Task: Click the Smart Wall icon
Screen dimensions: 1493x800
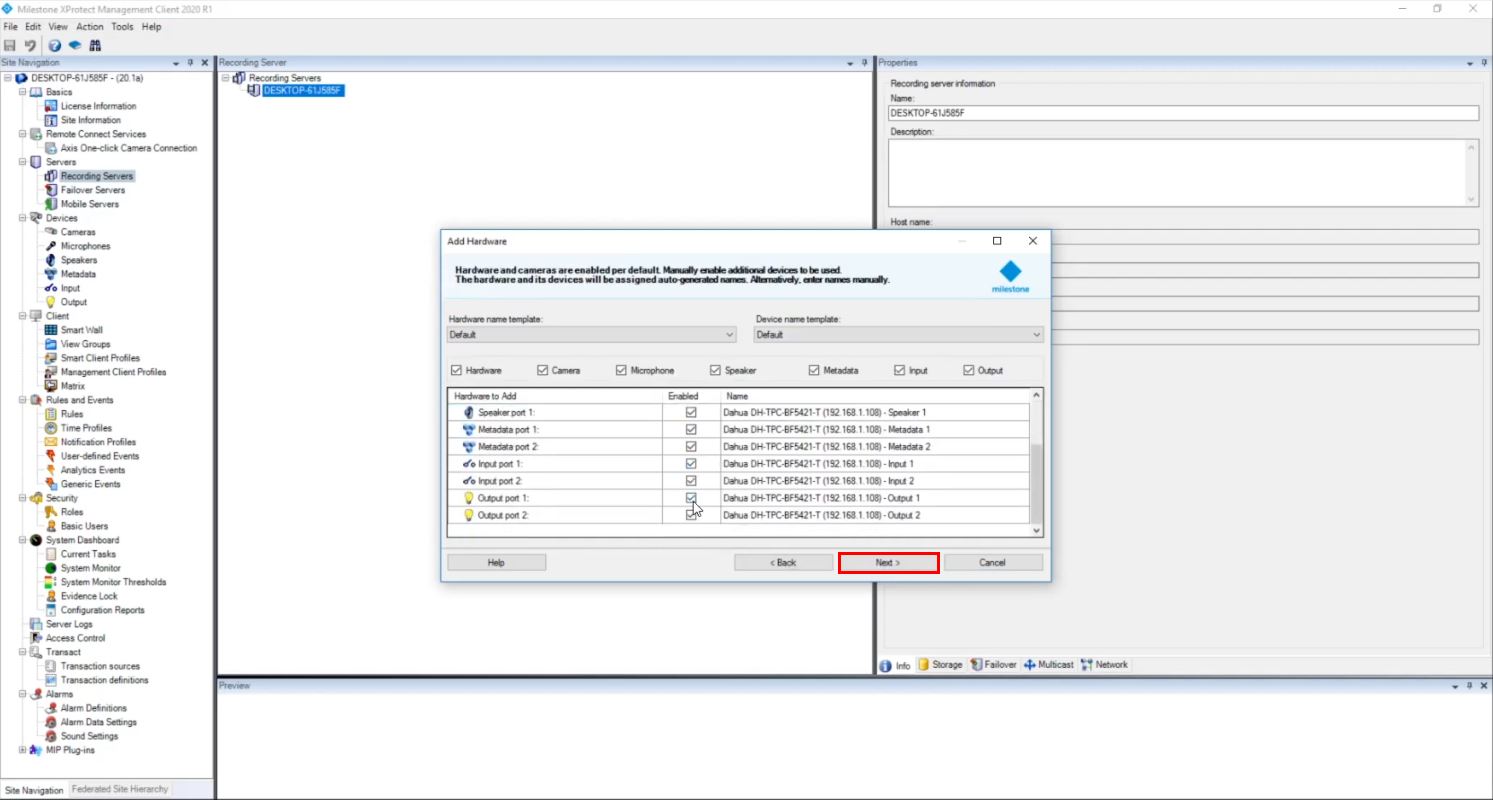Action: [x=51, y=330]
